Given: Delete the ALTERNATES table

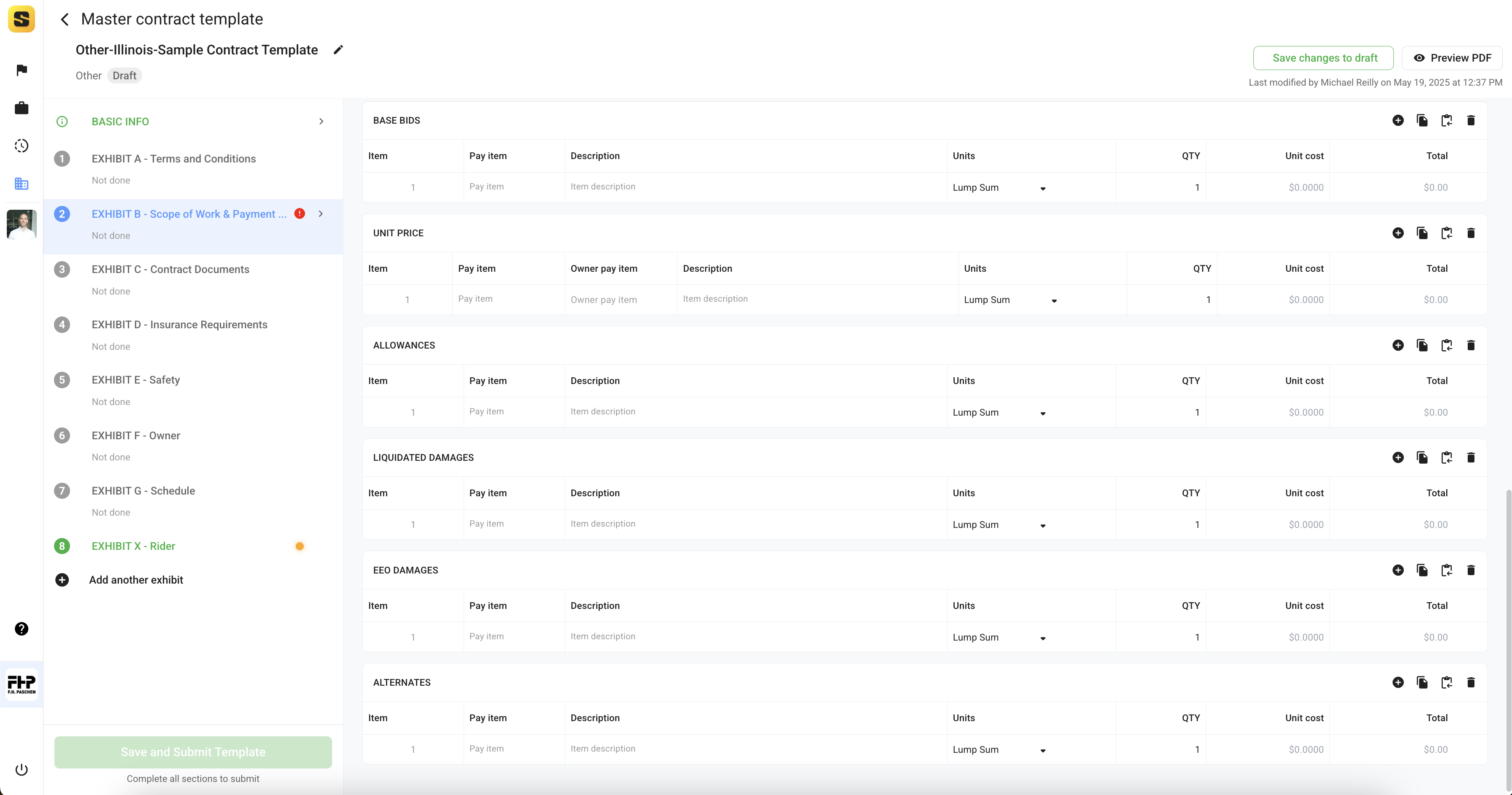Looking at the screenshot, I should coord(1471,682).
